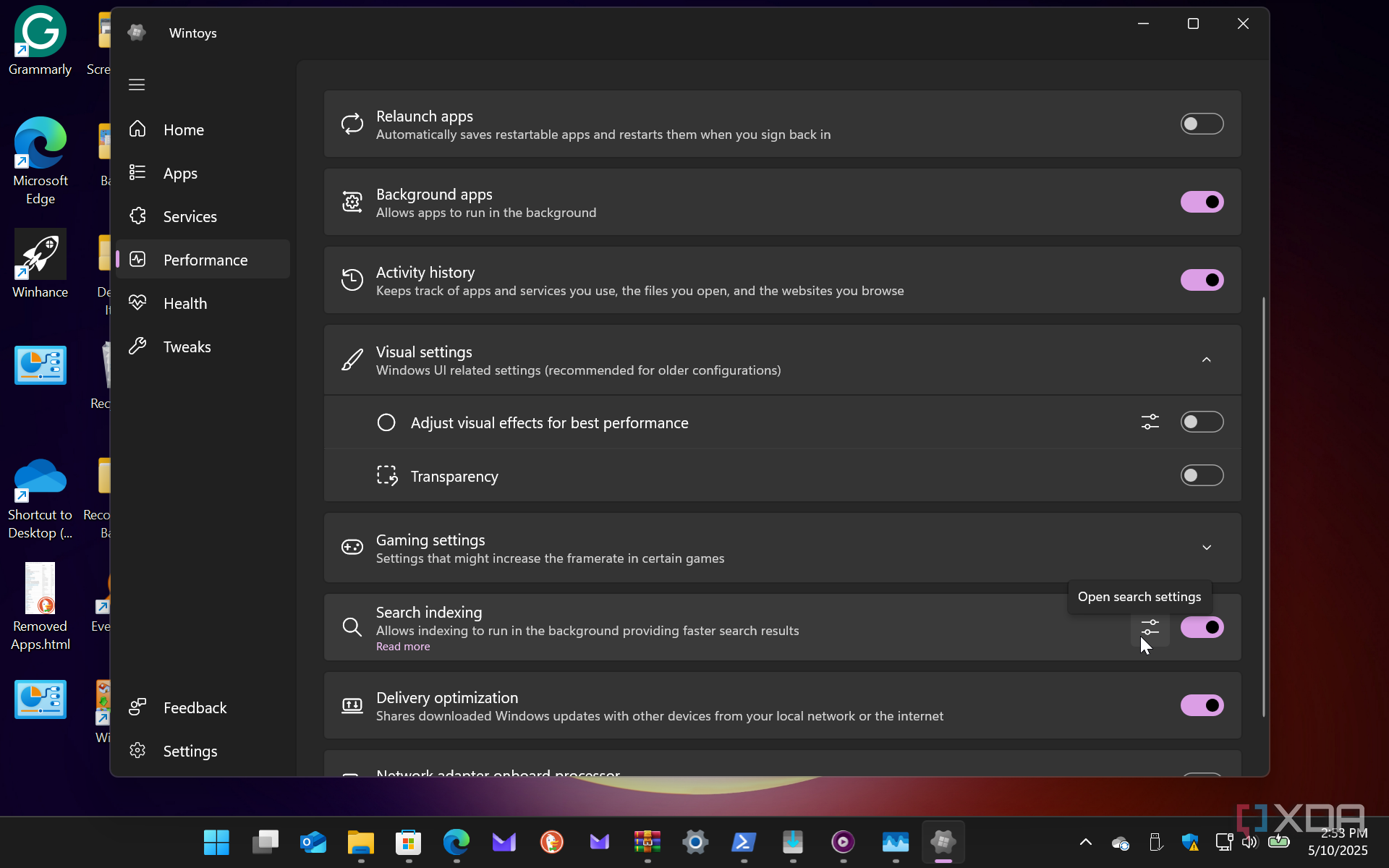
Task: Click the Background apps icon
Action: 352,202
